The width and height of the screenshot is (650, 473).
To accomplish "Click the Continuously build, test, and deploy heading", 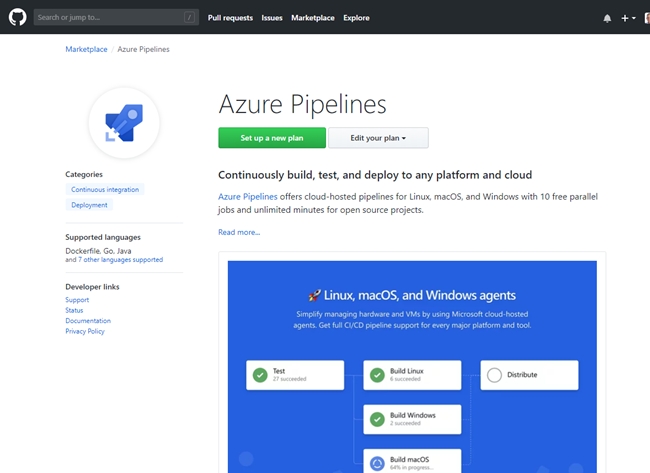I will [375, 175].
